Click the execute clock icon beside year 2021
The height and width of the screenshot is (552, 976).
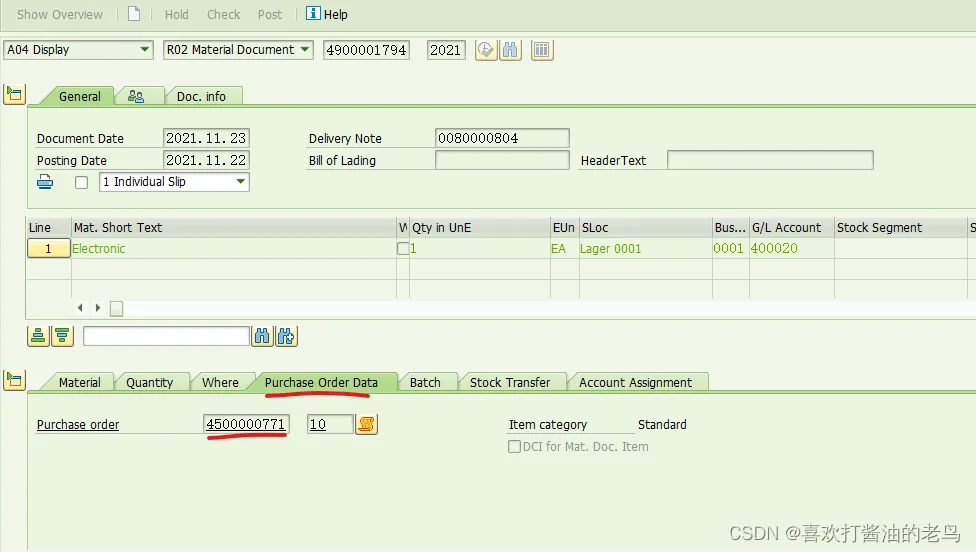(x=486, y=50)
